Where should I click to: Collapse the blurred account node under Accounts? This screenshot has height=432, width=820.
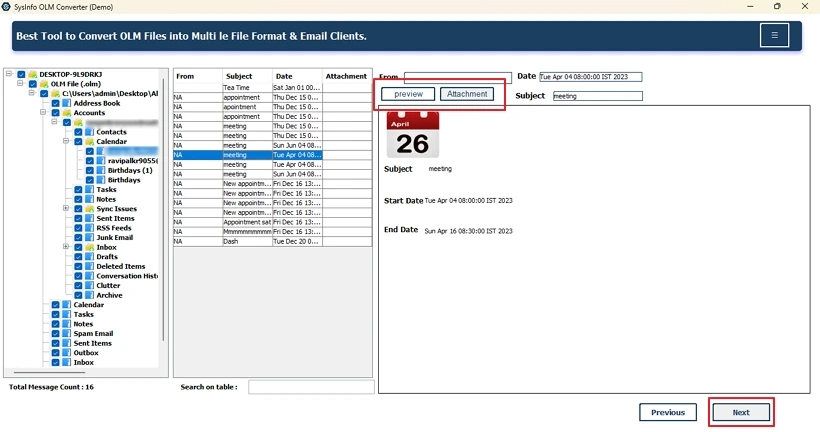tap(54, 121)
